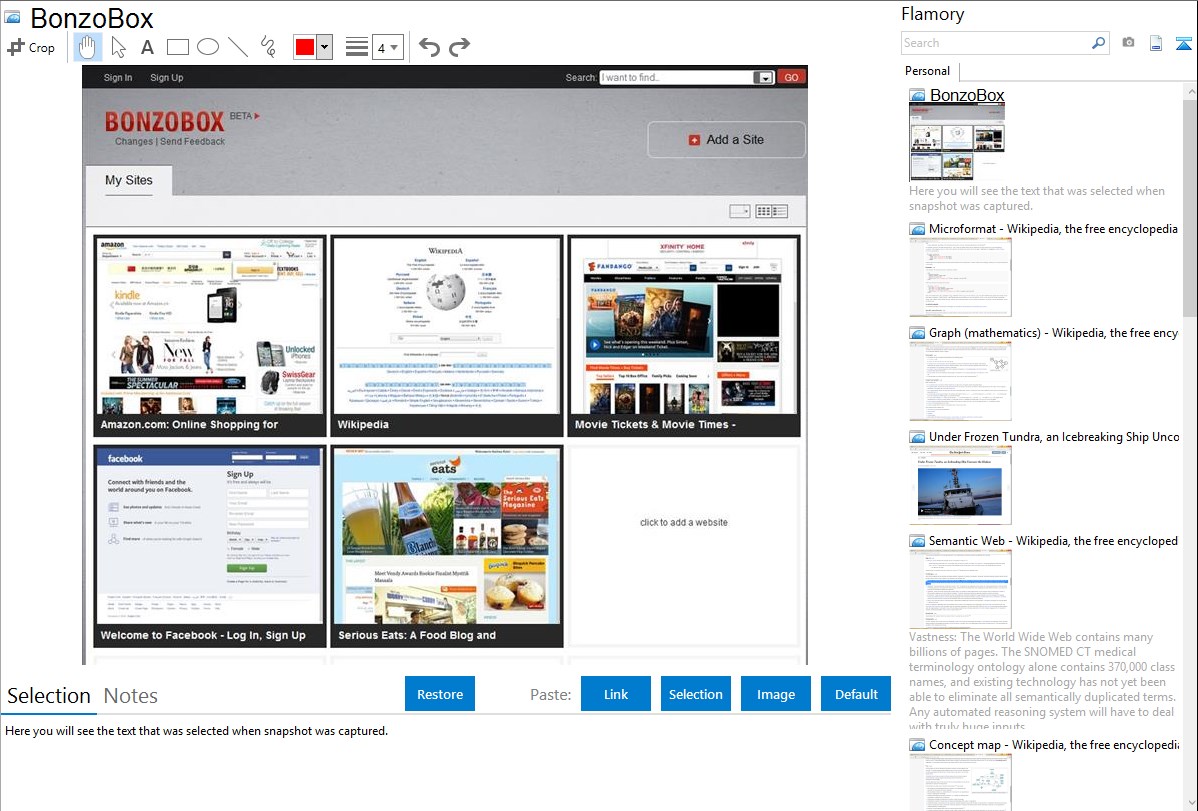Switch to the Notes tab

pos(131,696)
